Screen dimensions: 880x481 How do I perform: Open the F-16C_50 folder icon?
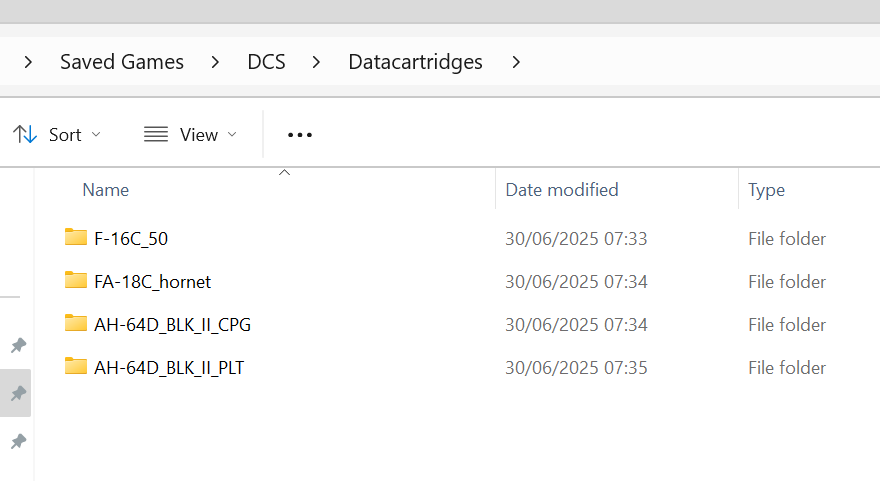[76, 237]
